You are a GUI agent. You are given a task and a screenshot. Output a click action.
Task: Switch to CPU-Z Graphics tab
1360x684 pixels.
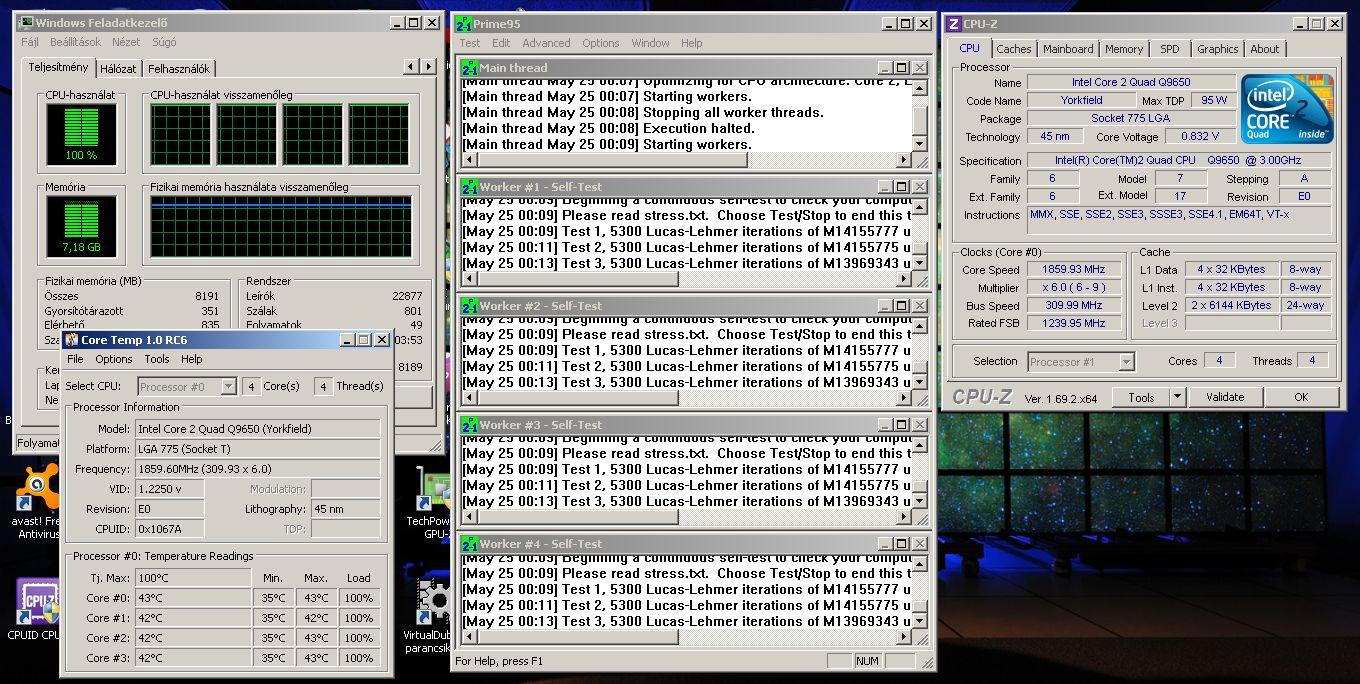click(1217, 49)
